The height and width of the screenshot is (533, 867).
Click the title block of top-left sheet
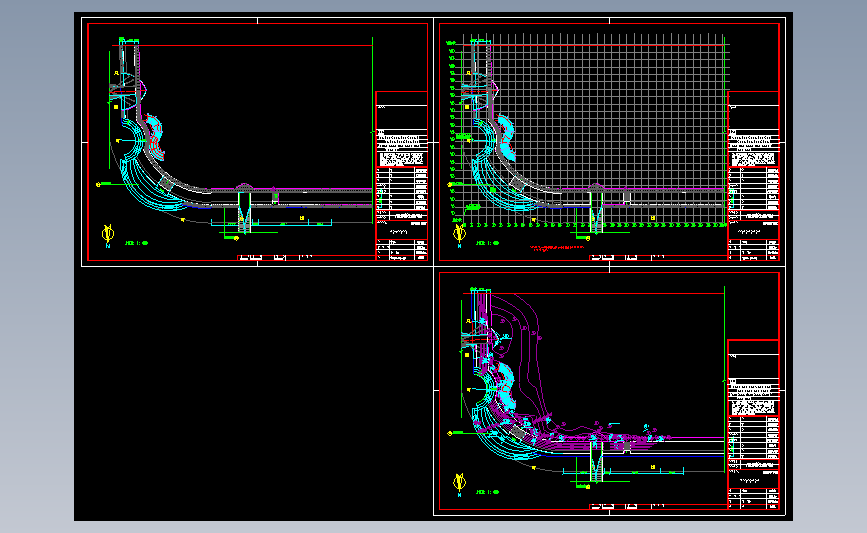coord(401,175)
